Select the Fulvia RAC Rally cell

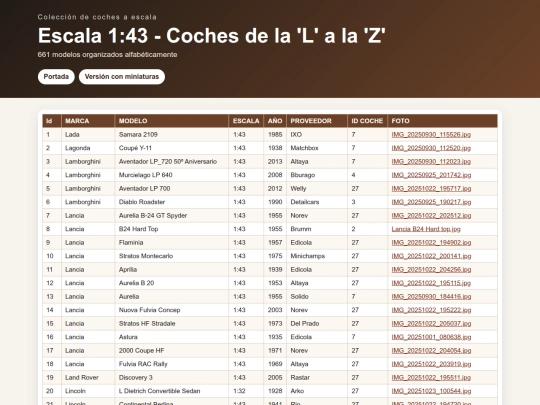click(x=172, y=364)
